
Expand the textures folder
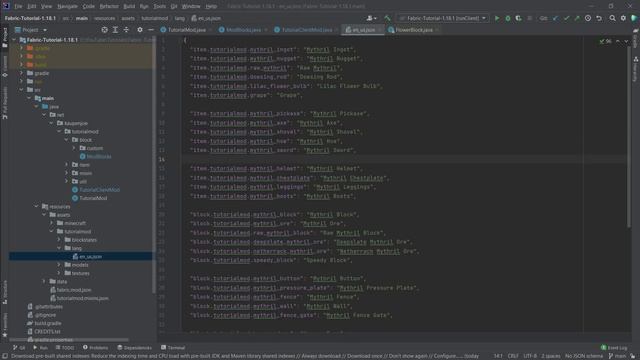click(x=59, y=273)
